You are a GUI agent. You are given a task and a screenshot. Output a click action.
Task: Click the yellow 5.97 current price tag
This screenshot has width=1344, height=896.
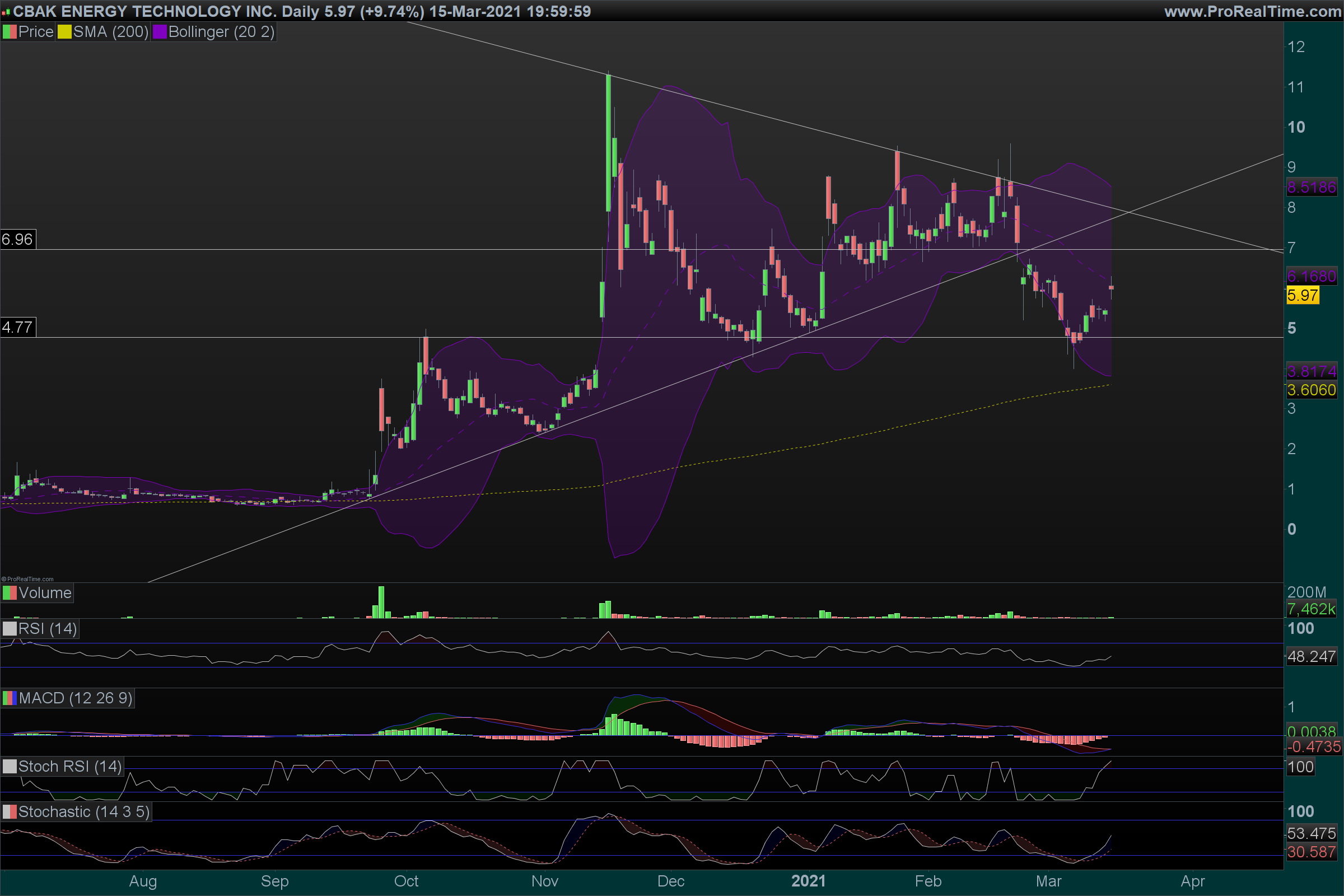coord(1303,296)
